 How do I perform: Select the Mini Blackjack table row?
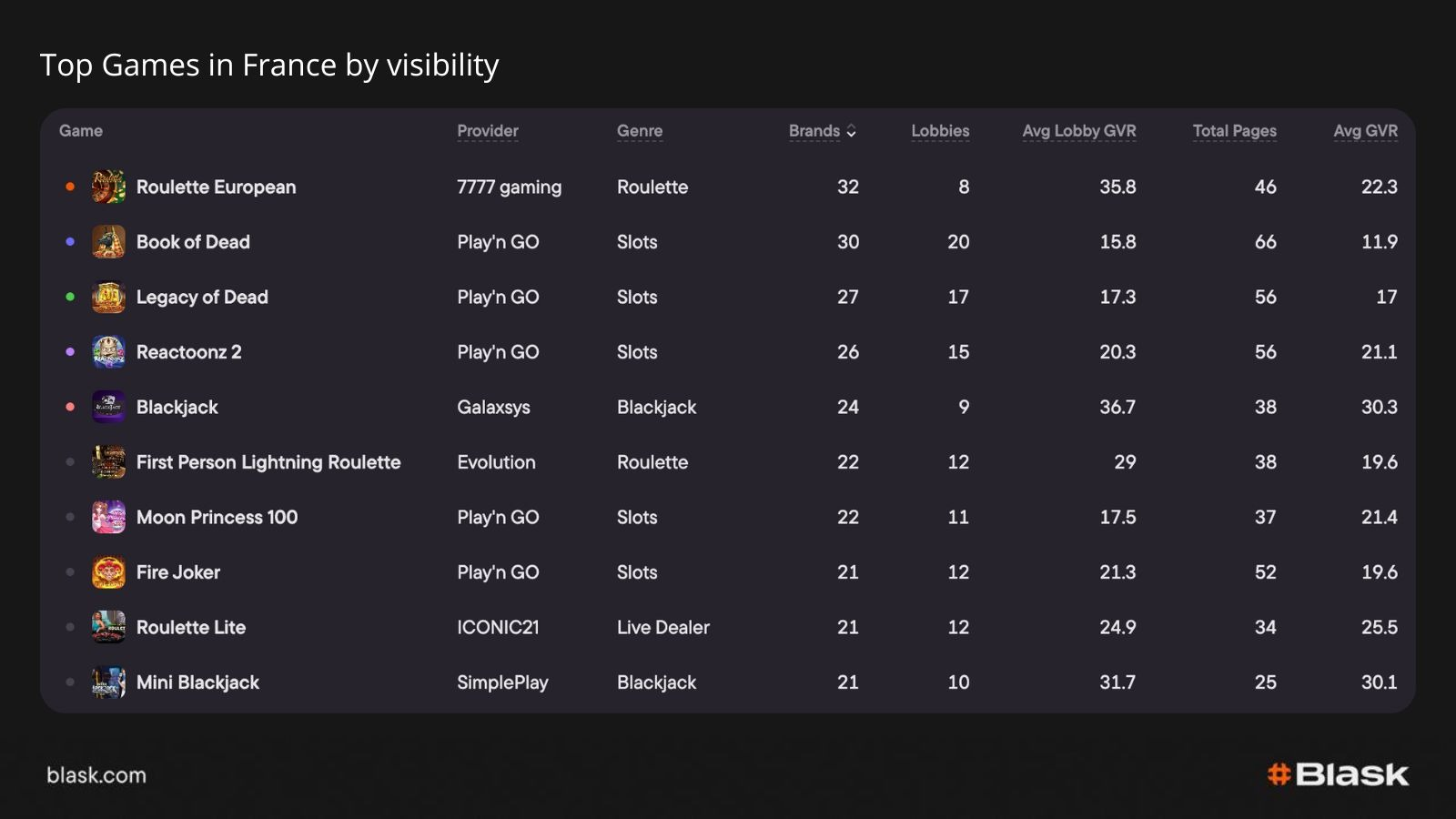pos(728,682)
